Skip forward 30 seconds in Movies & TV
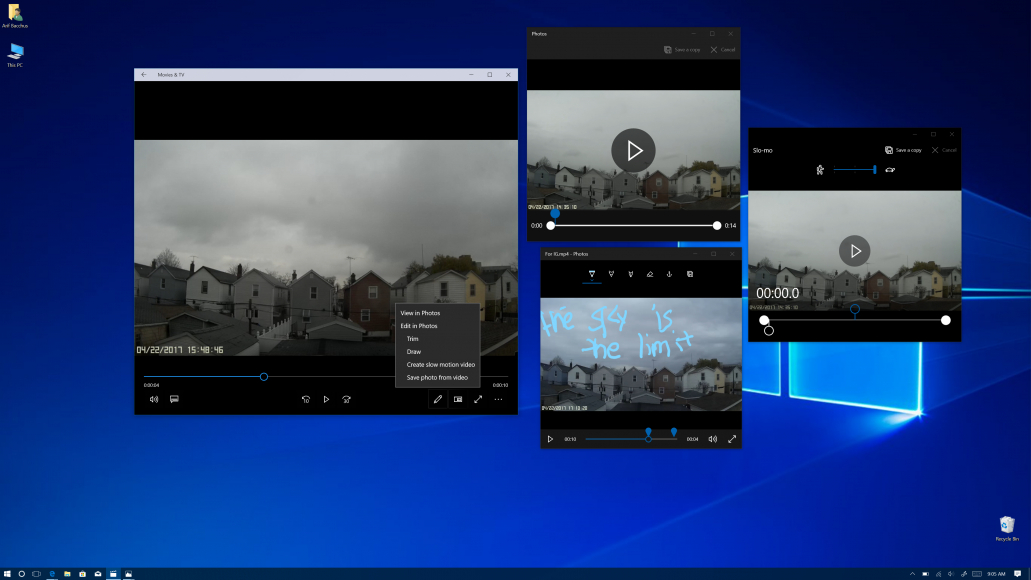The image size is (1031, 580). (347, 399)
